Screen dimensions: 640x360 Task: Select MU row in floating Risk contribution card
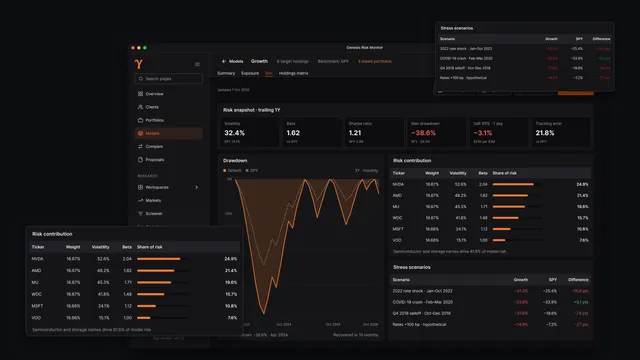pos(135,282)
